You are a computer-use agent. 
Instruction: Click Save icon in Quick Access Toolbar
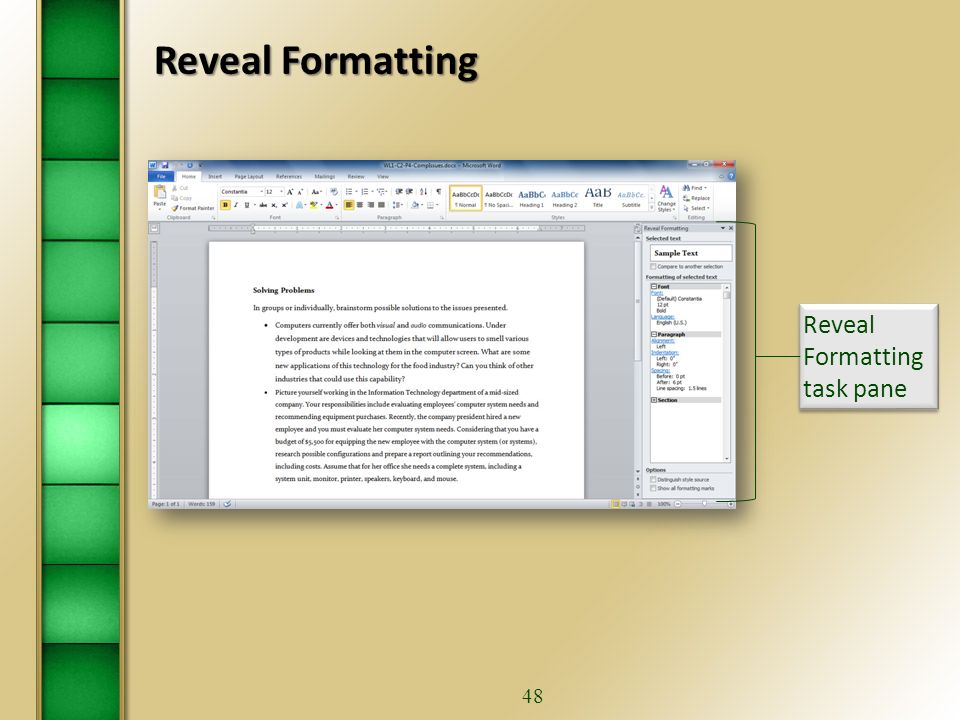[165, 165]
